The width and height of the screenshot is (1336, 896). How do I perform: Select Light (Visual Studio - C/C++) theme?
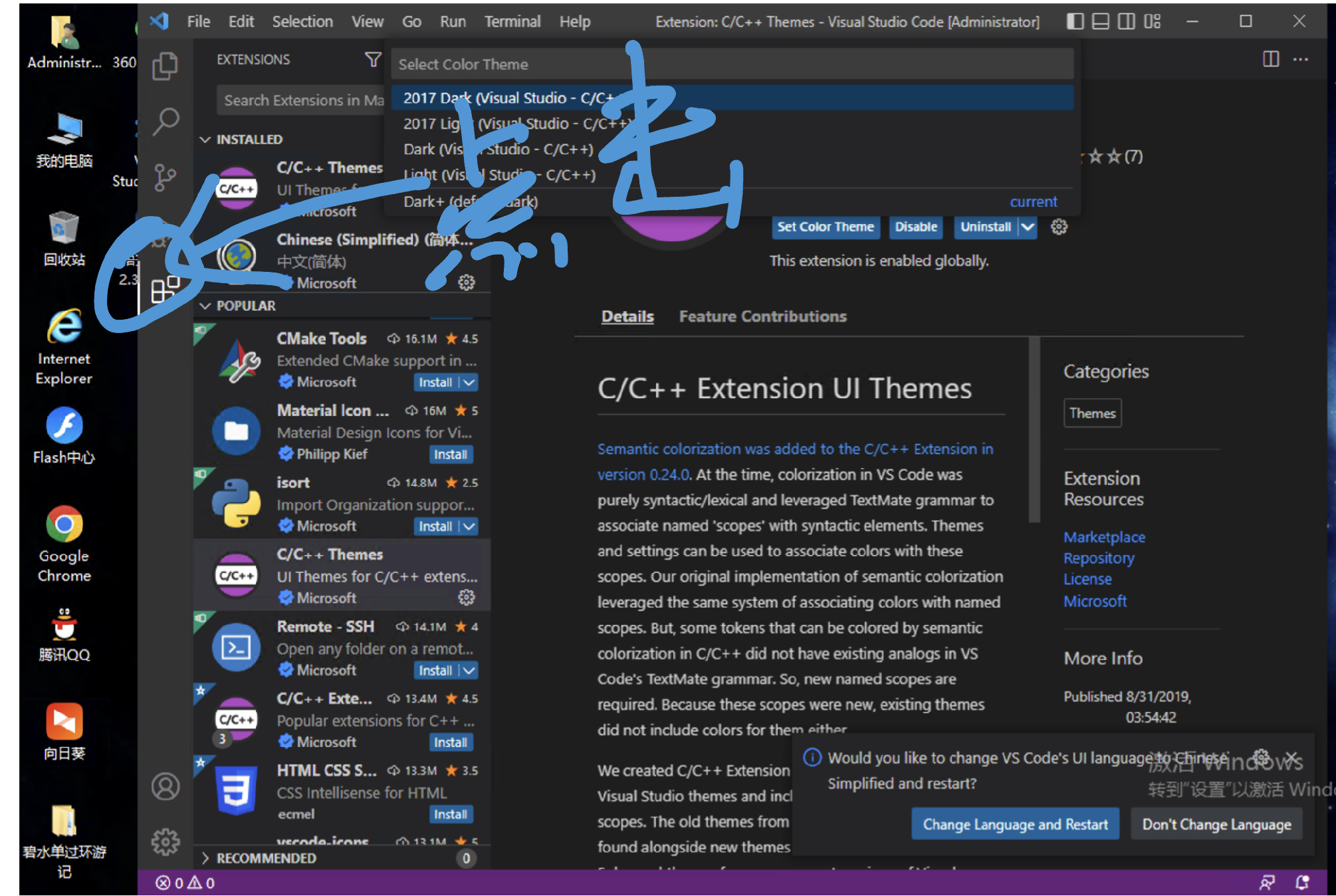(x=732, y=175)
